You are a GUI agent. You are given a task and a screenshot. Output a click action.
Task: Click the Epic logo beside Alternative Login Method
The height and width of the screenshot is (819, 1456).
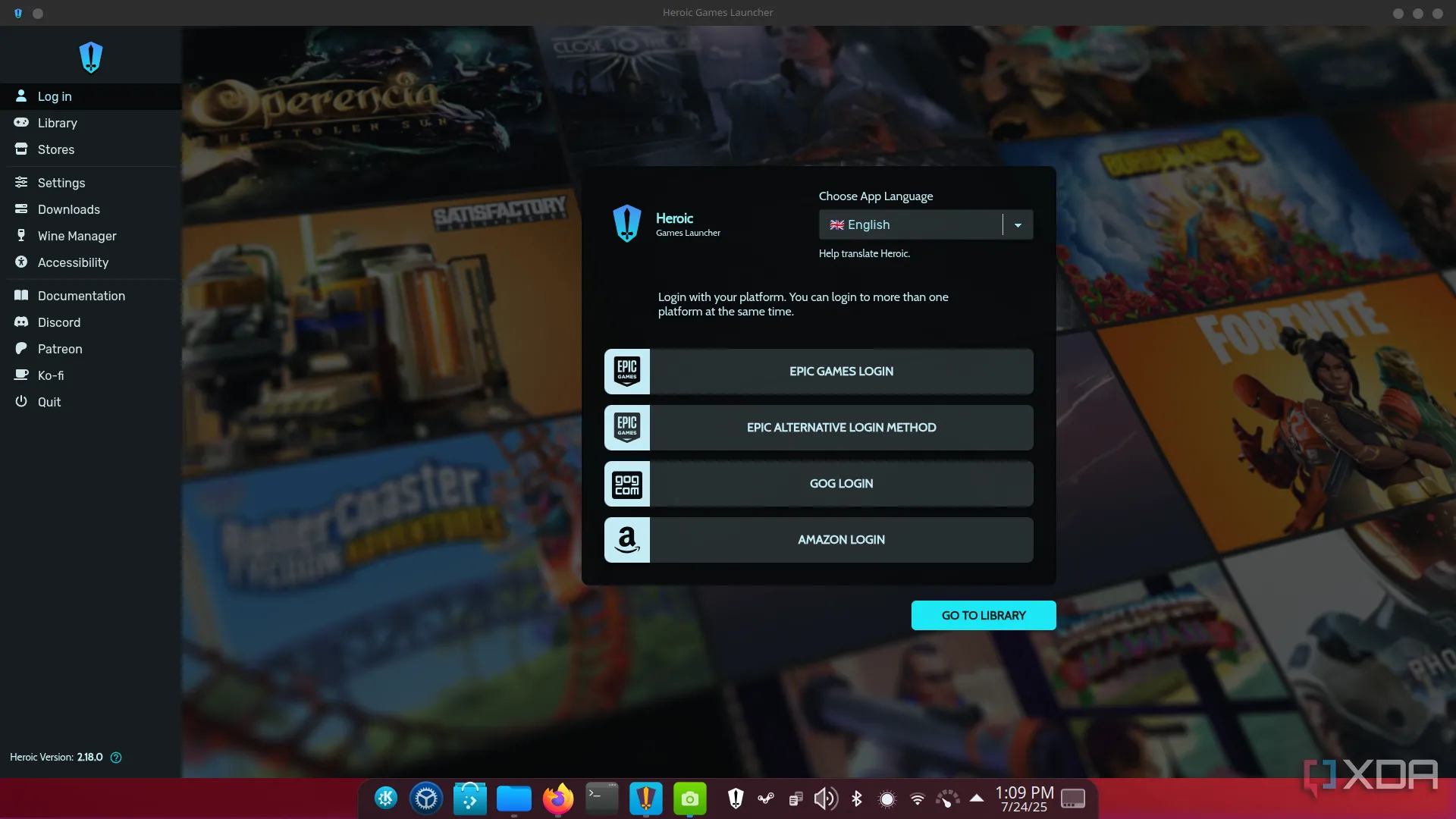pos(627,428)
